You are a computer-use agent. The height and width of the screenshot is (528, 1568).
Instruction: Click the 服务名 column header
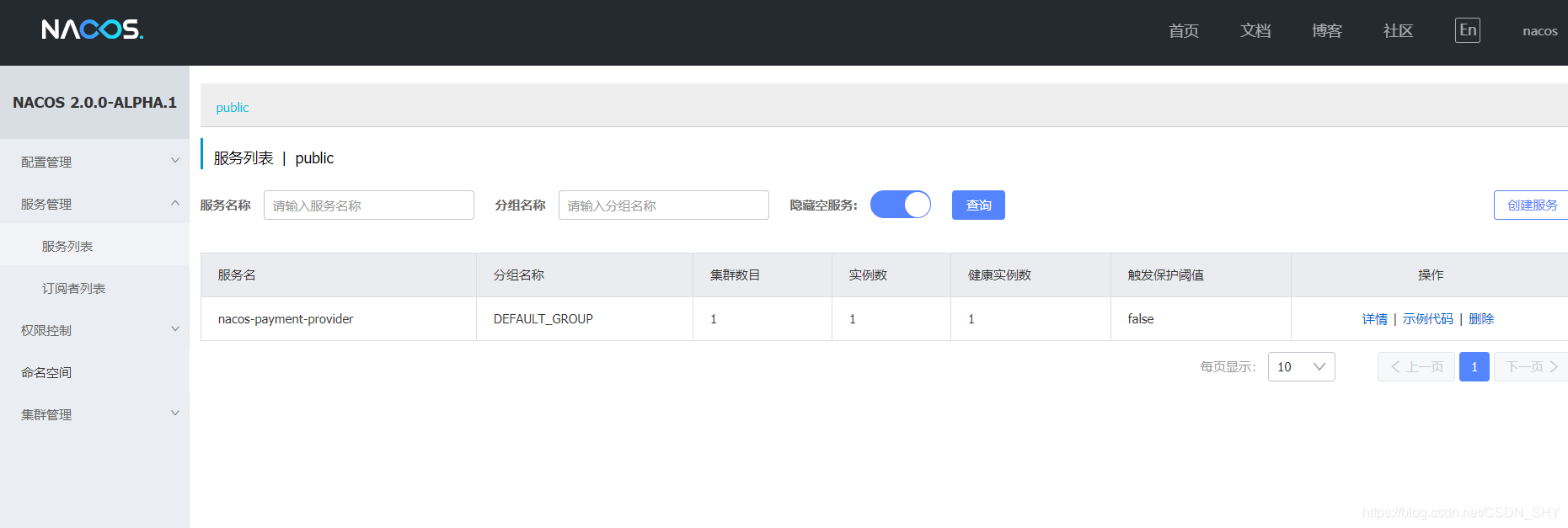pyautogui.click(x=339, y=275)
